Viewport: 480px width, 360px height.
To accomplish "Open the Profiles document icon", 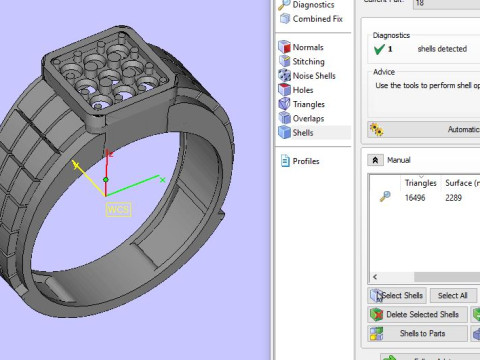I will (x=285, y=161).
